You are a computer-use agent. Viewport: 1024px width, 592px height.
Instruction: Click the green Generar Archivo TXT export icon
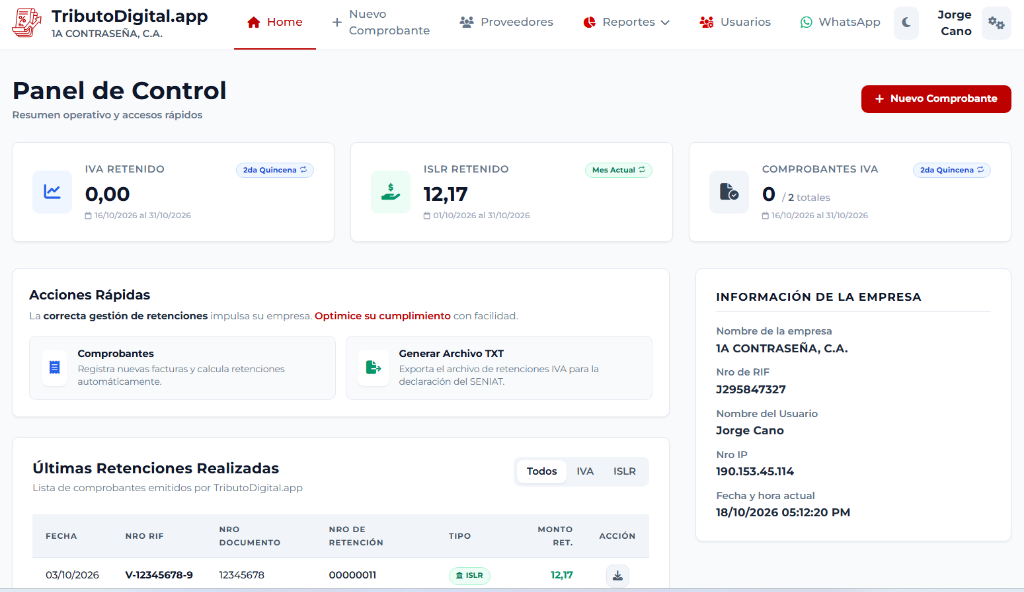pos(374,367)
